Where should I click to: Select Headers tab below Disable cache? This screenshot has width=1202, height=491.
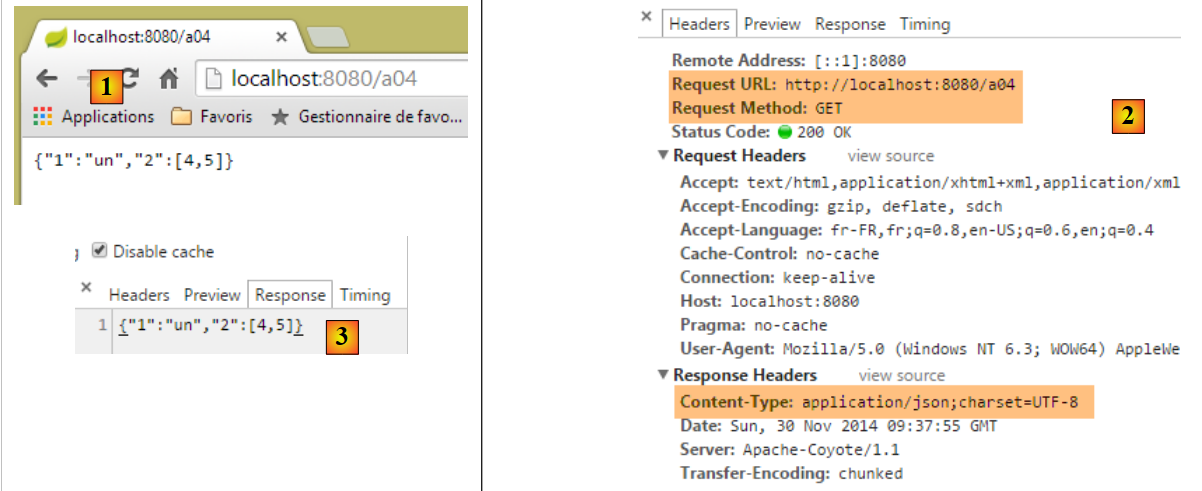click(x=139, y=295)
